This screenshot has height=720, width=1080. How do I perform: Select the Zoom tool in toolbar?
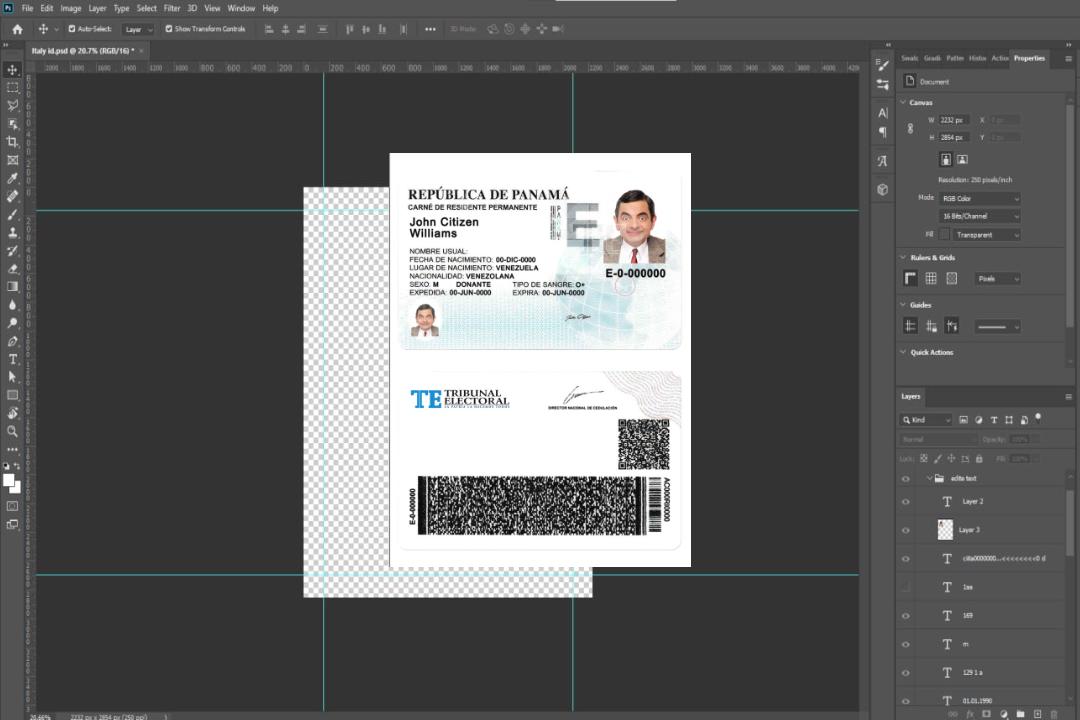pos(13,431)
